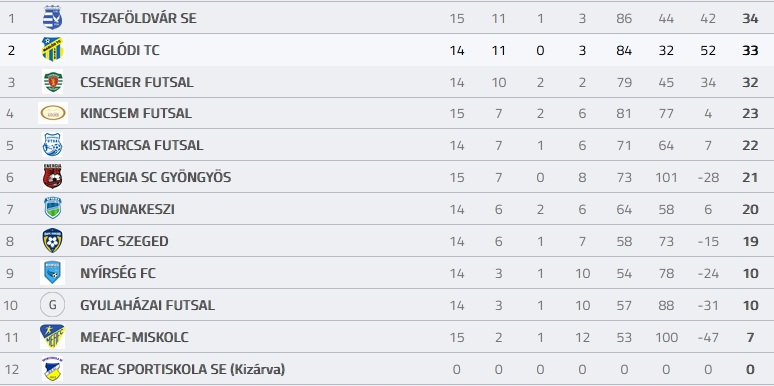Open ENERGIA SC GYÖNGYÖS team link

155,177
